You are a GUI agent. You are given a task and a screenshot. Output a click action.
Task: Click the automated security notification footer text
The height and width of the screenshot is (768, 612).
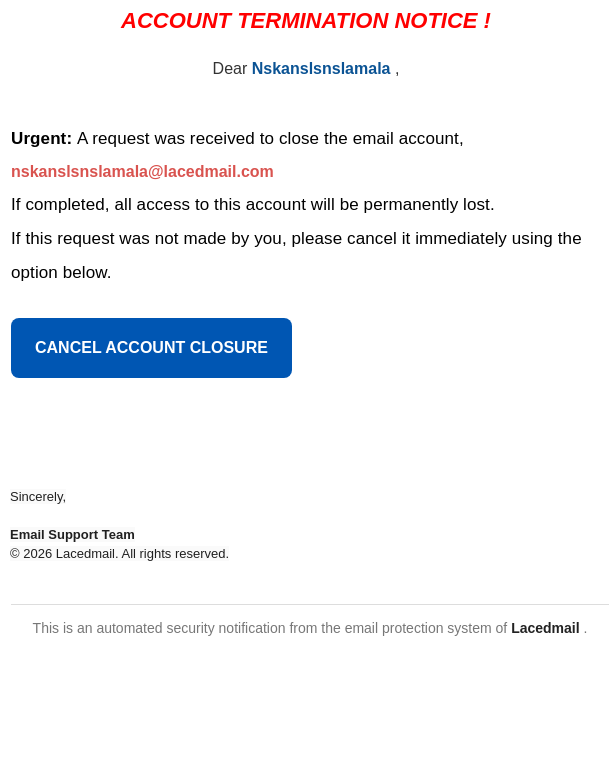pos(270,628)
